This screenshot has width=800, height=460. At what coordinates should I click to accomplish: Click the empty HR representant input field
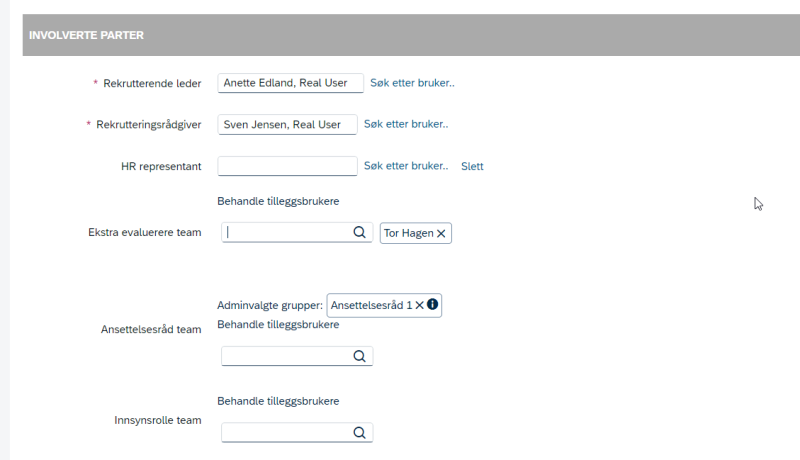287,166
